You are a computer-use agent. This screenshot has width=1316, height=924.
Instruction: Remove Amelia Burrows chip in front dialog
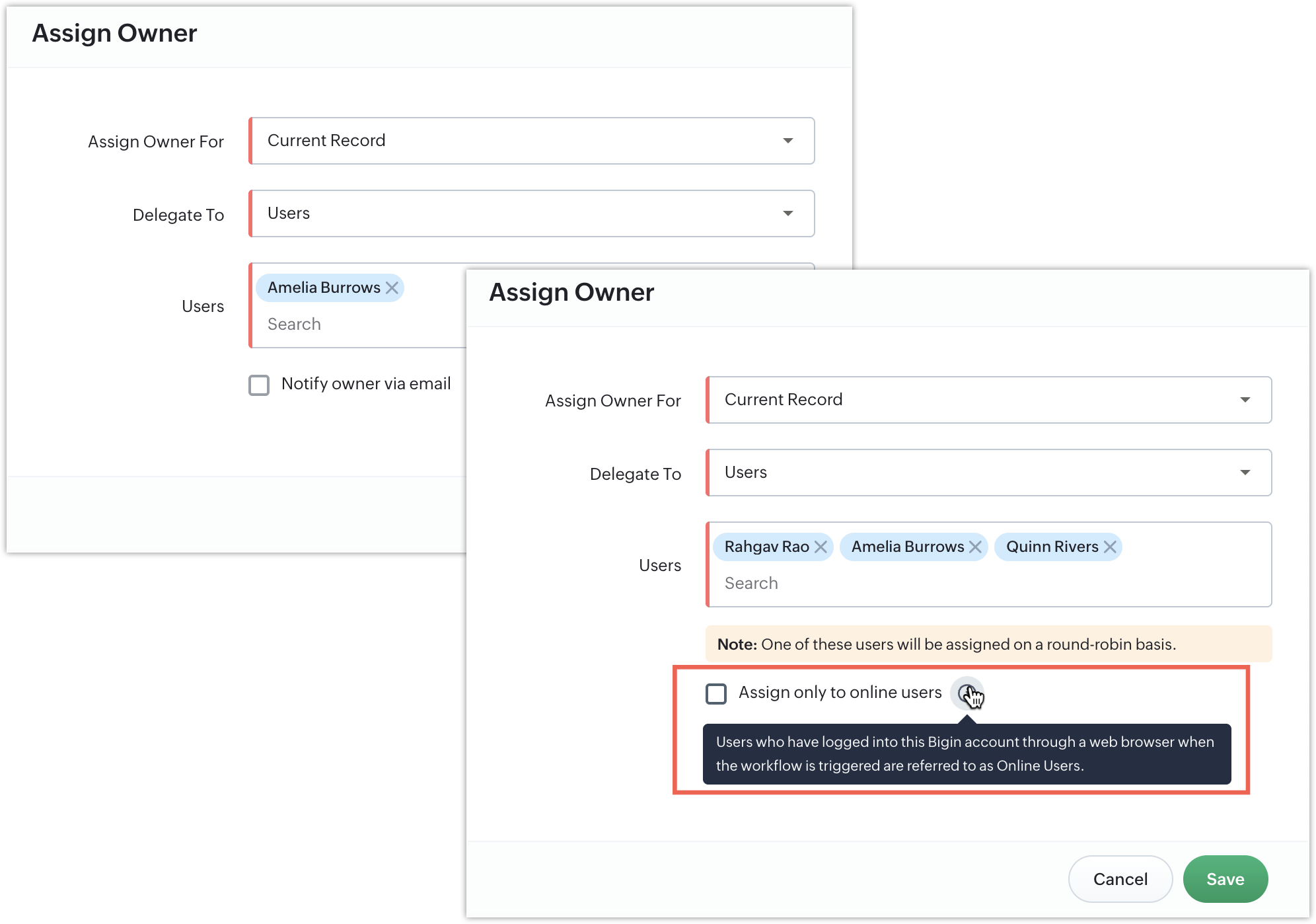click(975, 547)
